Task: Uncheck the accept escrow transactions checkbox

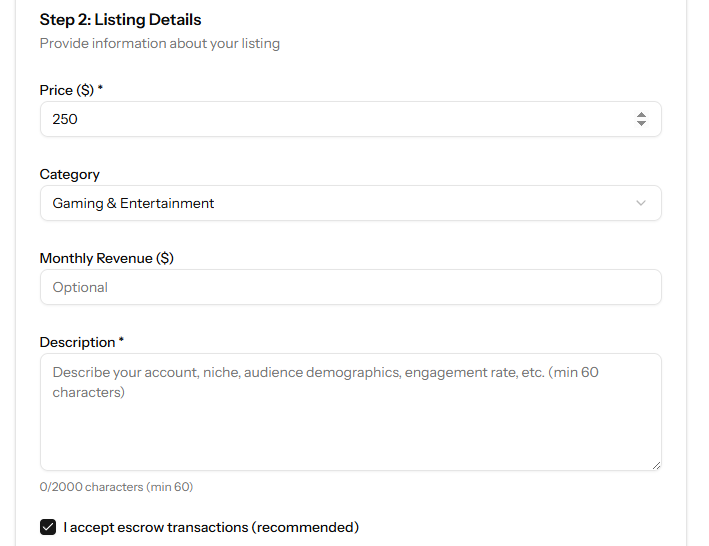Action: pyautogui.click(x=48, y=527)
